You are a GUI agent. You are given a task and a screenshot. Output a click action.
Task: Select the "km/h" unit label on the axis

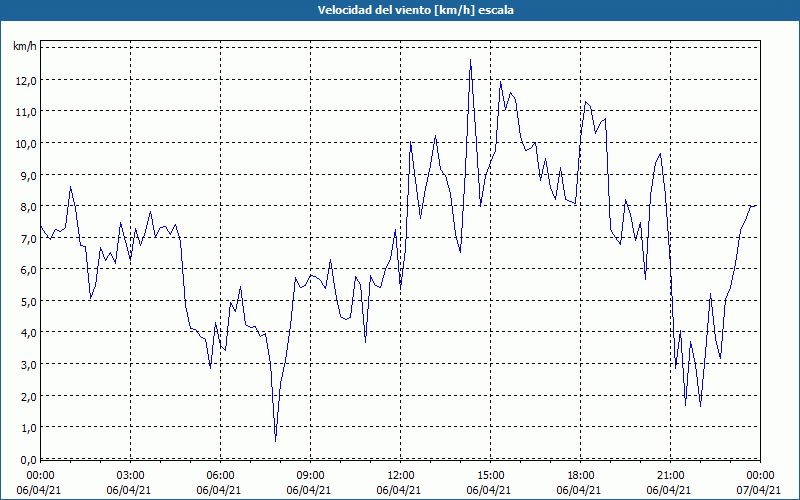[24, 47]
